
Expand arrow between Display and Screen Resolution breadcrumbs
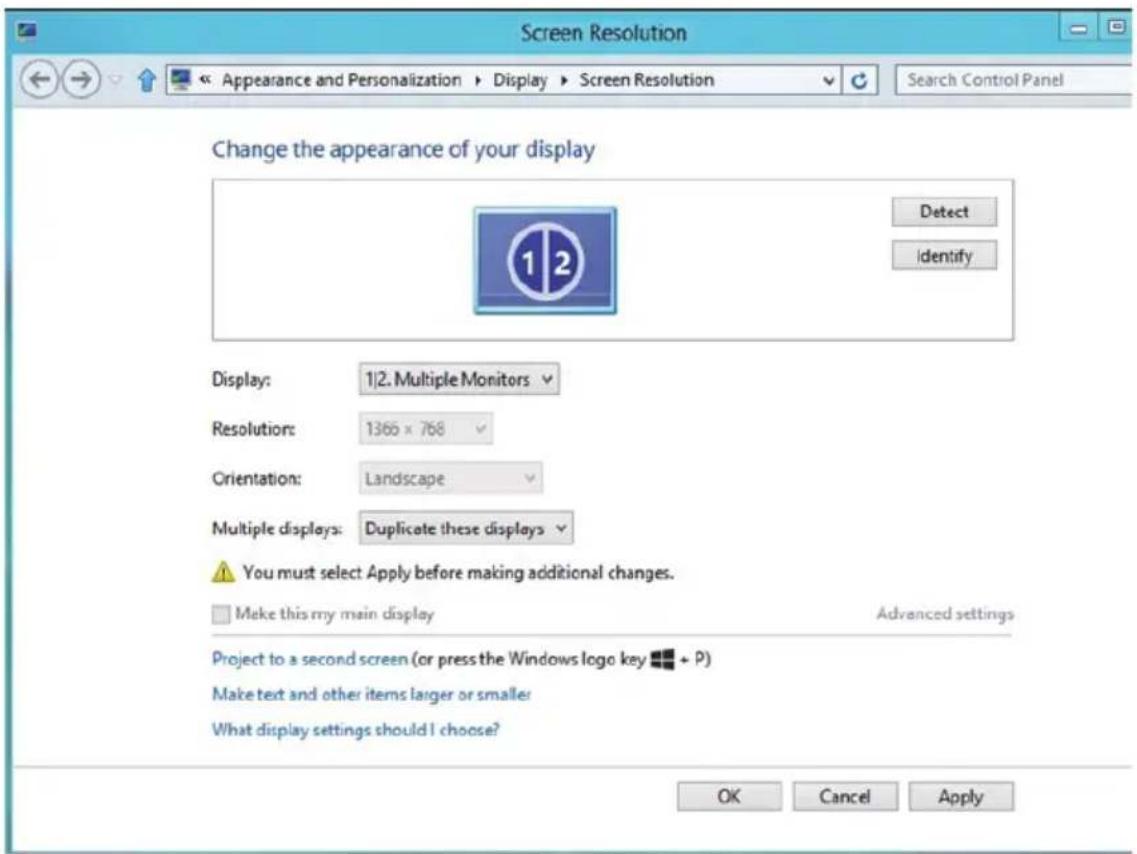click(x=563, y=80)
